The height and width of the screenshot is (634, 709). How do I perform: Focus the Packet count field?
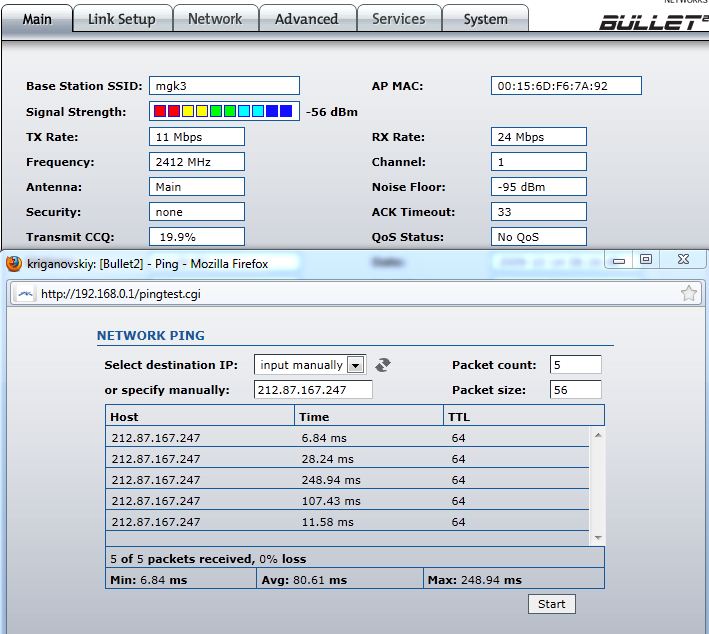[575, 365]
